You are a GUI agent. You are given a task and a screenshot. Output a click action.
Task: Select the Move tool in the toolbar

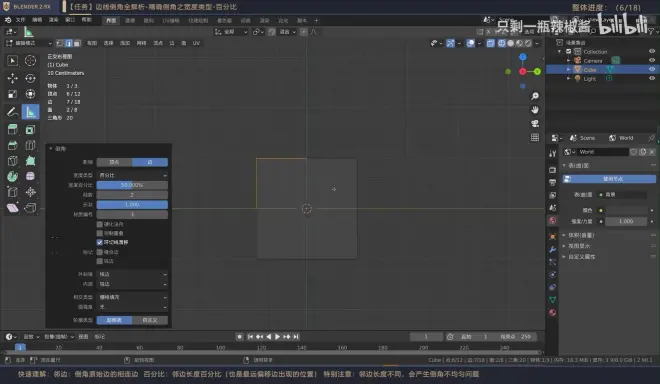(x=12, y=78)
